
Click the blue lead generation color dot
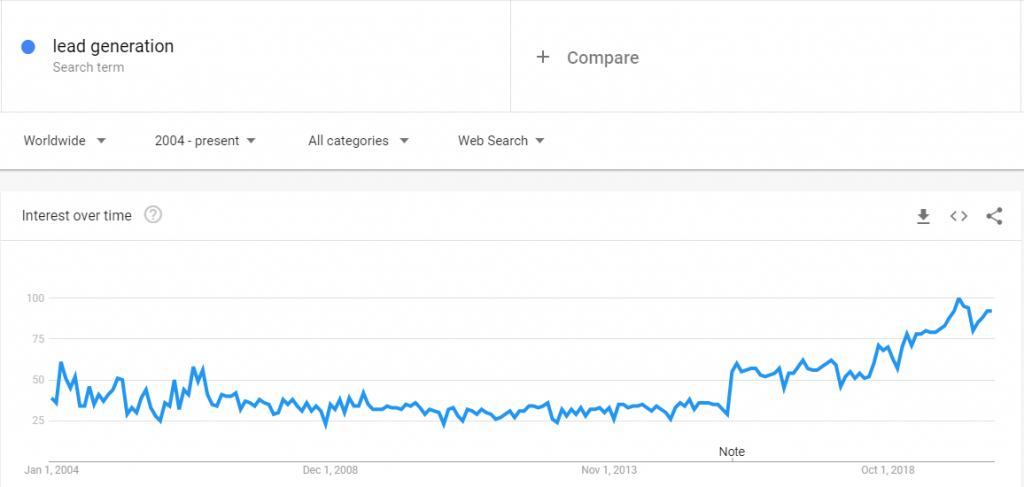(28, 47)
